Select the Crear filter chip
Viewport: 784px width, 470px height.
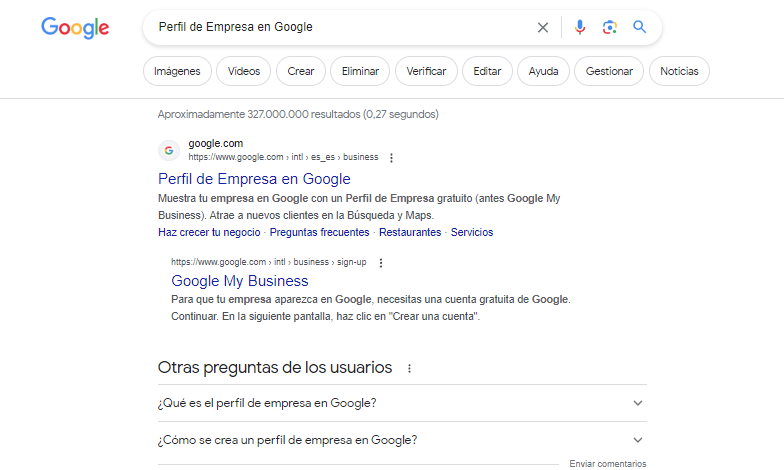tap(300, 71)
